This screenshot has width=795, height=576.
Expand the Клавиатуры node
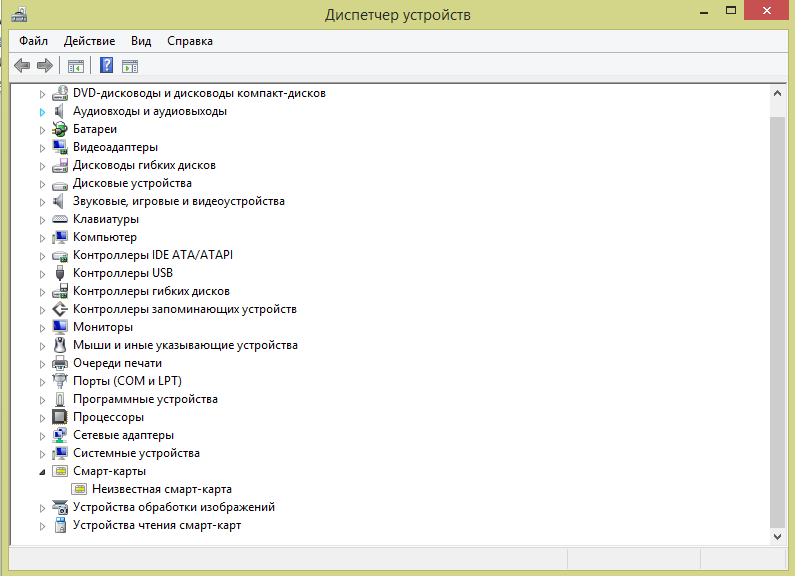42,220
